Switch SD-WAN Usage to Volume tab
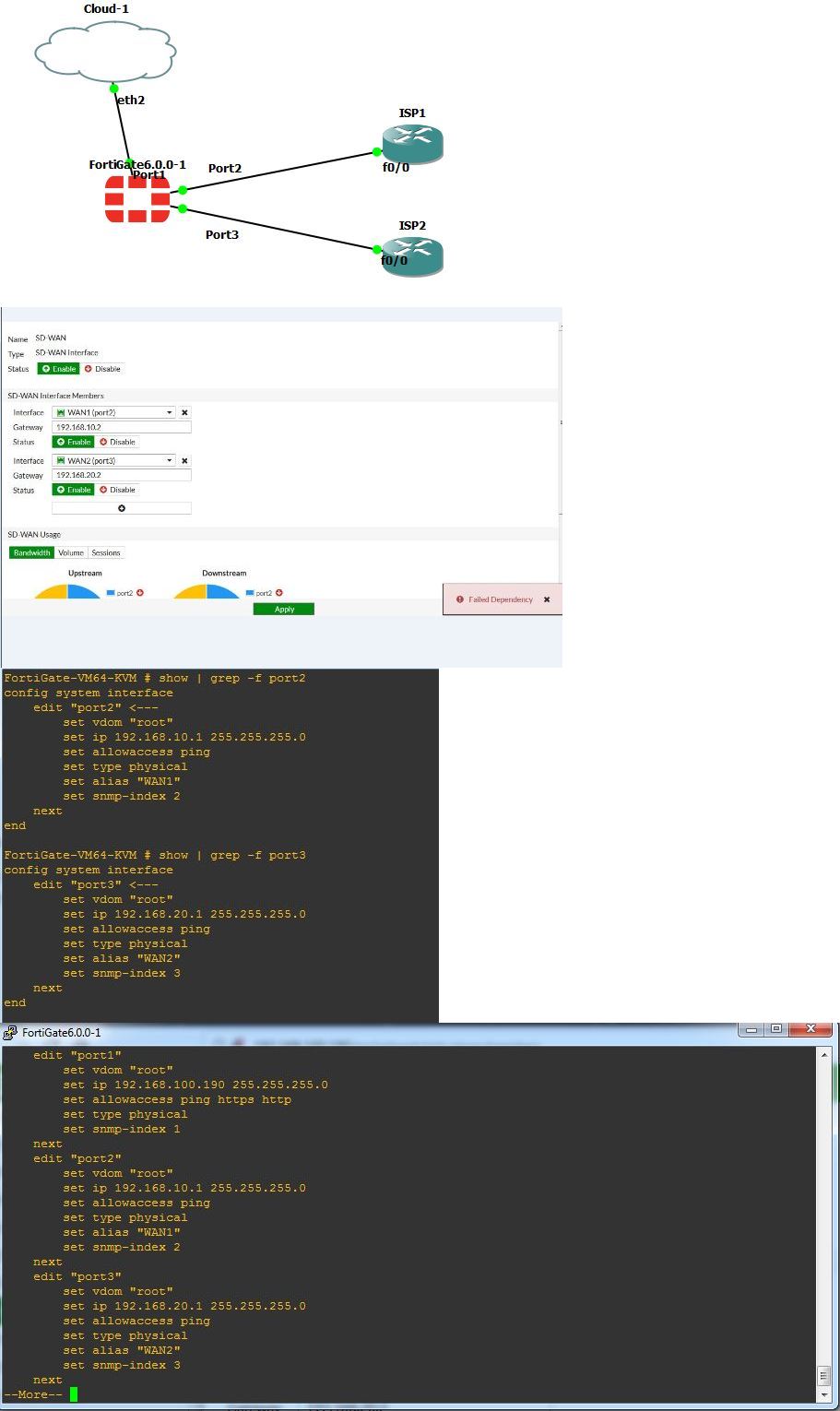Viewport: 840px width, 1411px height. (71, 553)
